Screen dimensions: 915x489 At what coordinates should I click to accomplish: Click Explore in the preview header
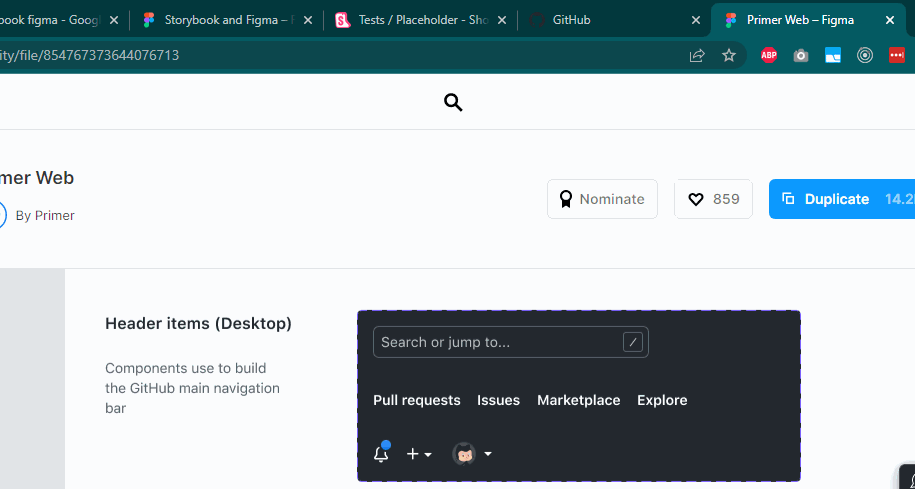pos(662,400)
